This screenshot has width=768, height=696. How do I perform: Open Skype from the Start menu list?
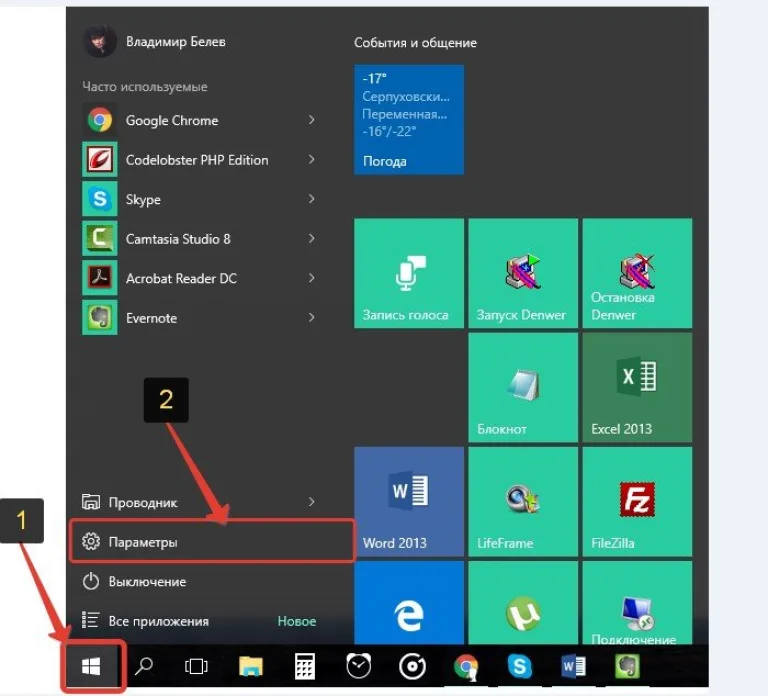click(198, 199)
